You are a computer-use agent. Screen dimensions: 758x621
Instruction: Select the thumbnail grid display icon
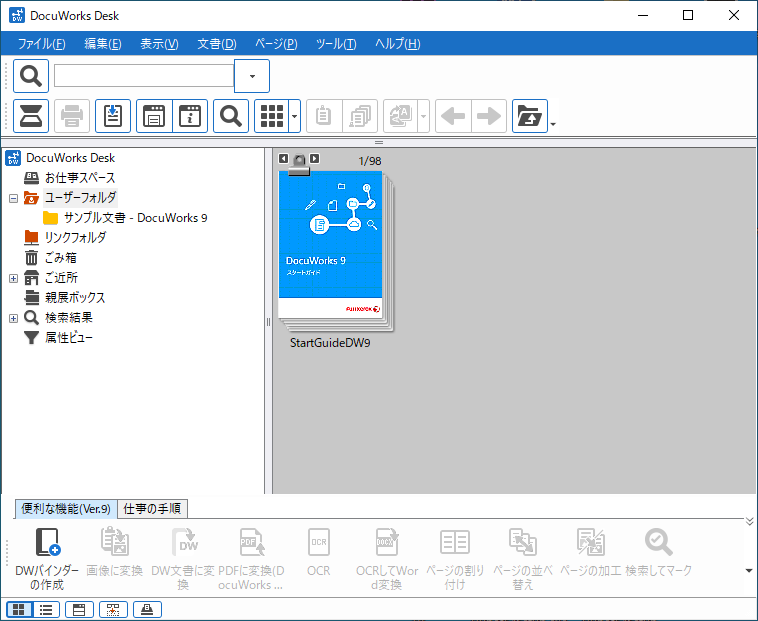point(272,116)
